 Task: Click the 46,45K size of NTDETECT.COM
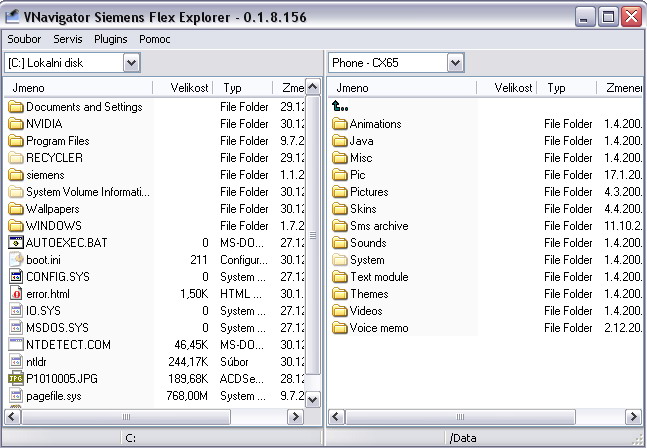click(191, 345)
